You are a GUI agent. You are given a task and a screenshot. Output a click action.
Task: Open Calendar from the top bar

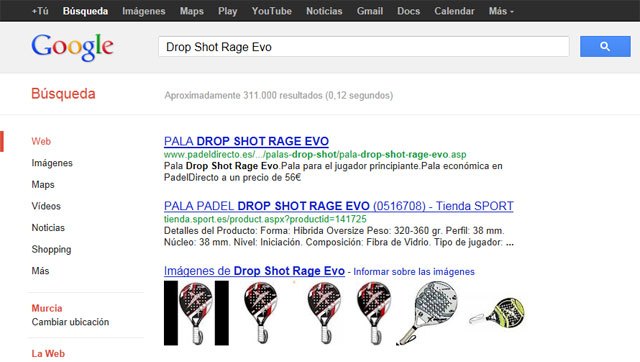click(x=454, y=11)
